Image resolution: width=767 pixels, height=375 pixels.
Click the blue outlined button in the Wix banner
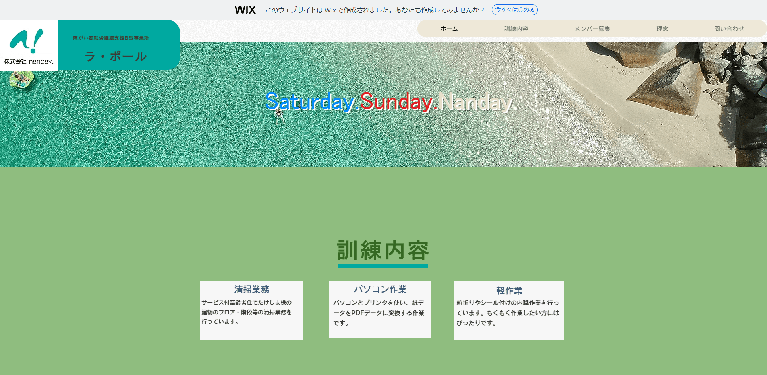515,9
